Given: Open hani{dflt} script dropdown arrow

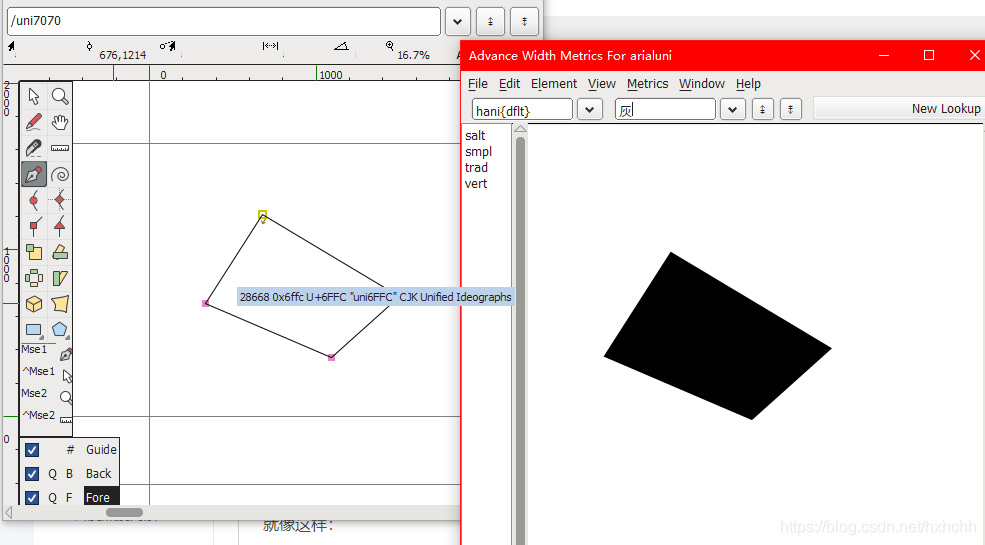Looking at the screenshot, I should (x=590, y=110).
